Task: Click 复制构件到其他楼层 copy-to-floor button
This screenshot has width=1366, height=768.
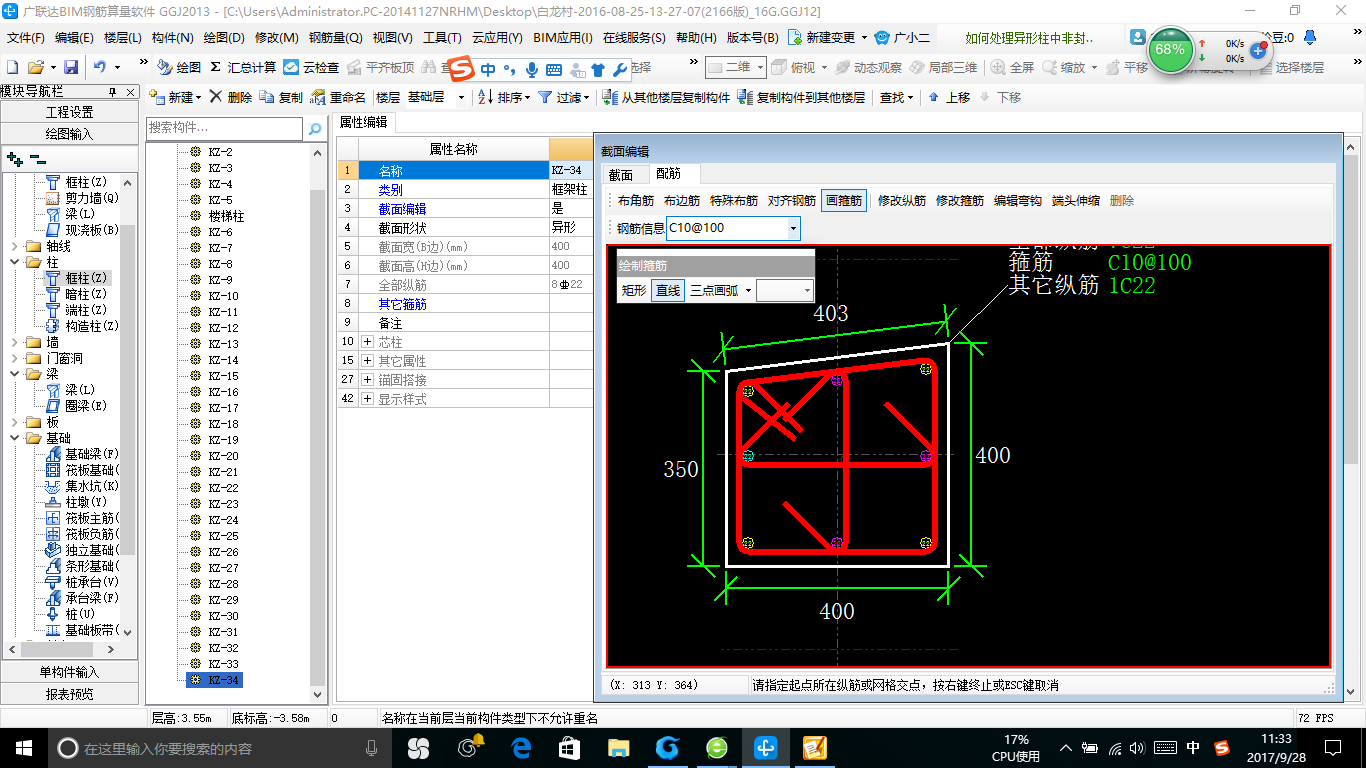Action: (801, 98)
